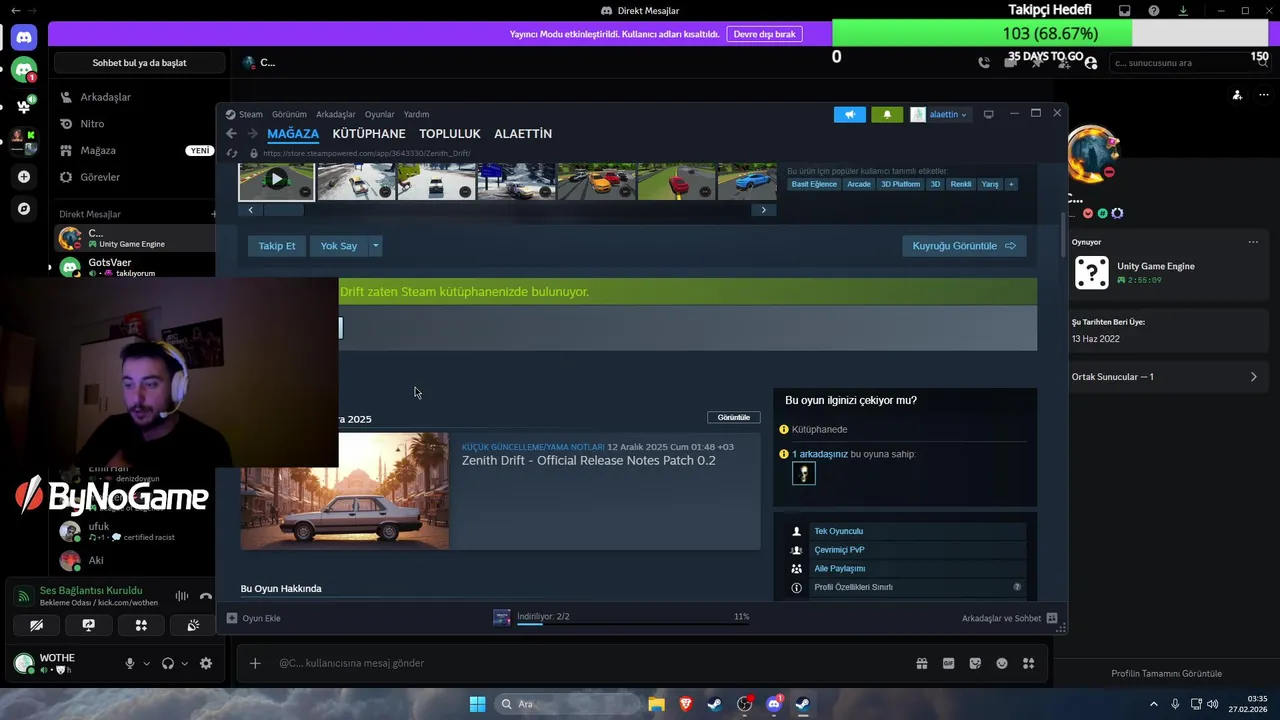The width and height of the screenshot is (1280, 720).
Task: Open Discord soundboard button
Action: [193, 625]
